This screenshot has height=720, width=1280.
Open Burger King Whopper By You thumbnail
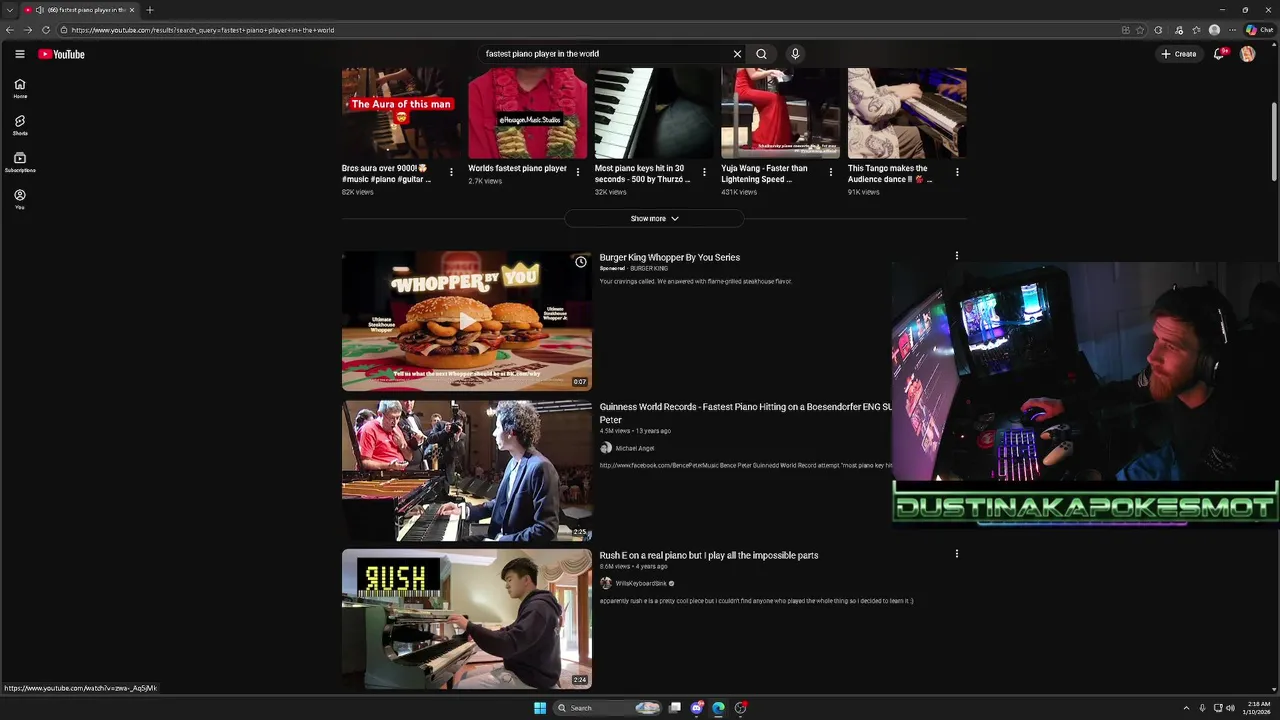tap(467, 320)
